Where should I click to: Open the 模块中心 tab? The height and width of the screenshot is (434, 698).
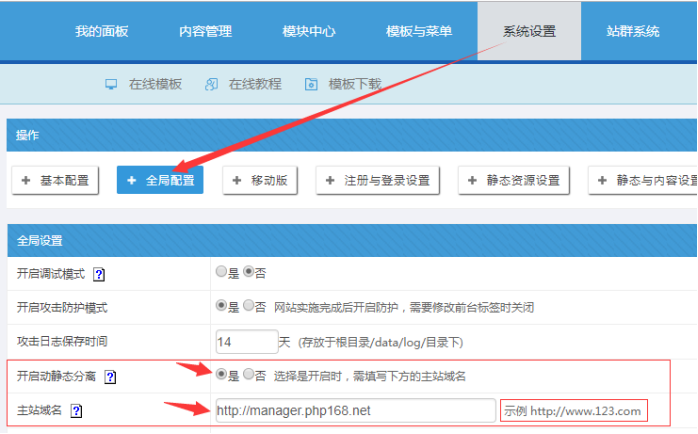click(x=309, y=31)
